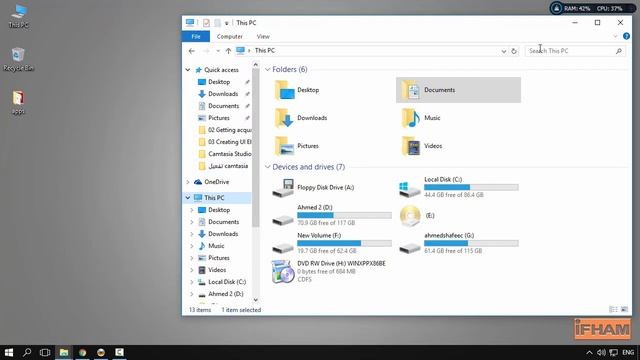Select the Local Disk (C:) drive
The width and height of the screenshot is (640, 360).
[x=459, y=187]
